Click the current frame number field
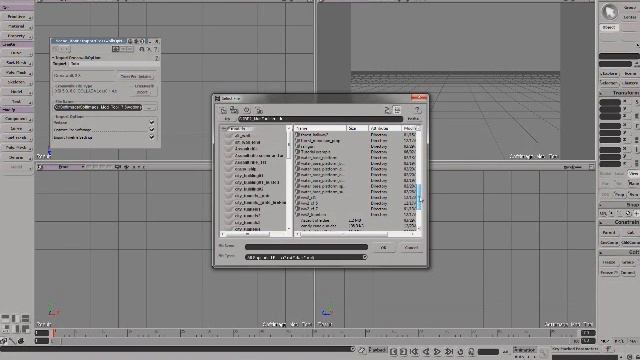The width and height of the screenshot is (640, 360). (488, 351)
